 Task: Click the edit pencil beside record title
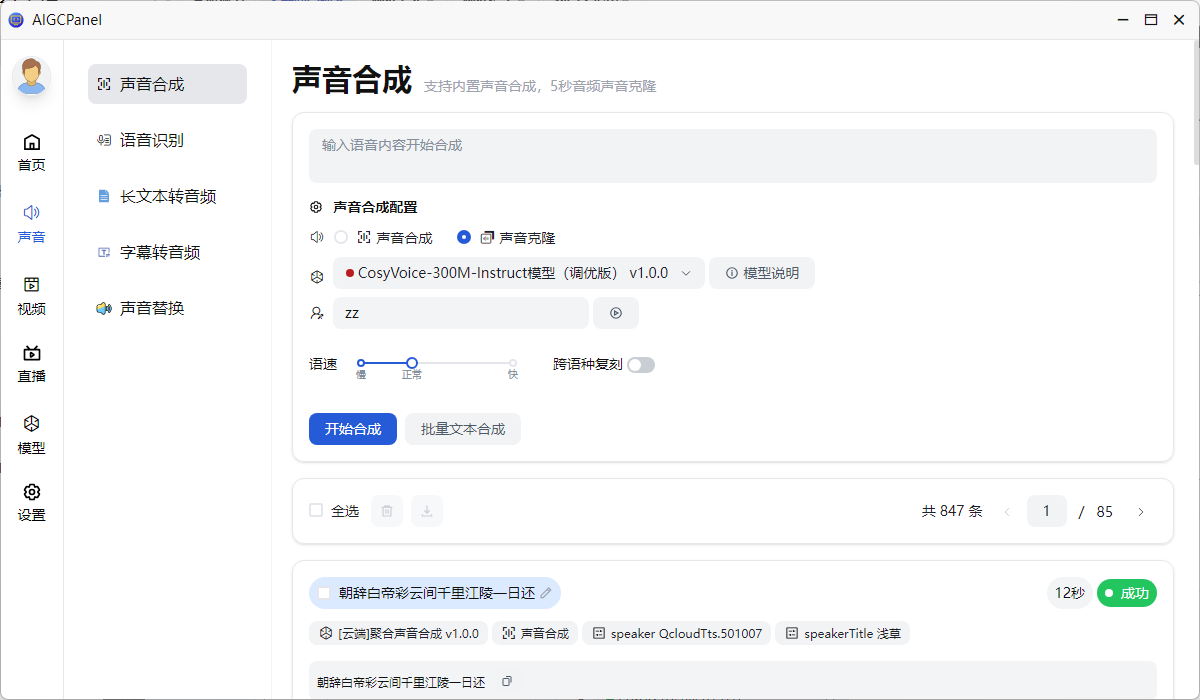point(546,593)
